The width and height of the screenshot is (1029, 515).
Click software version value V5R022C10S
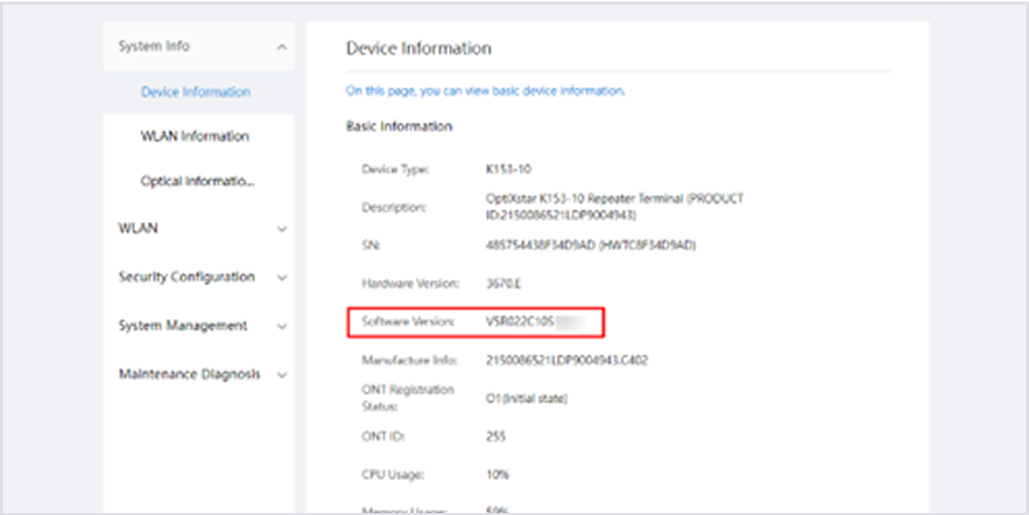click(521, 322)
